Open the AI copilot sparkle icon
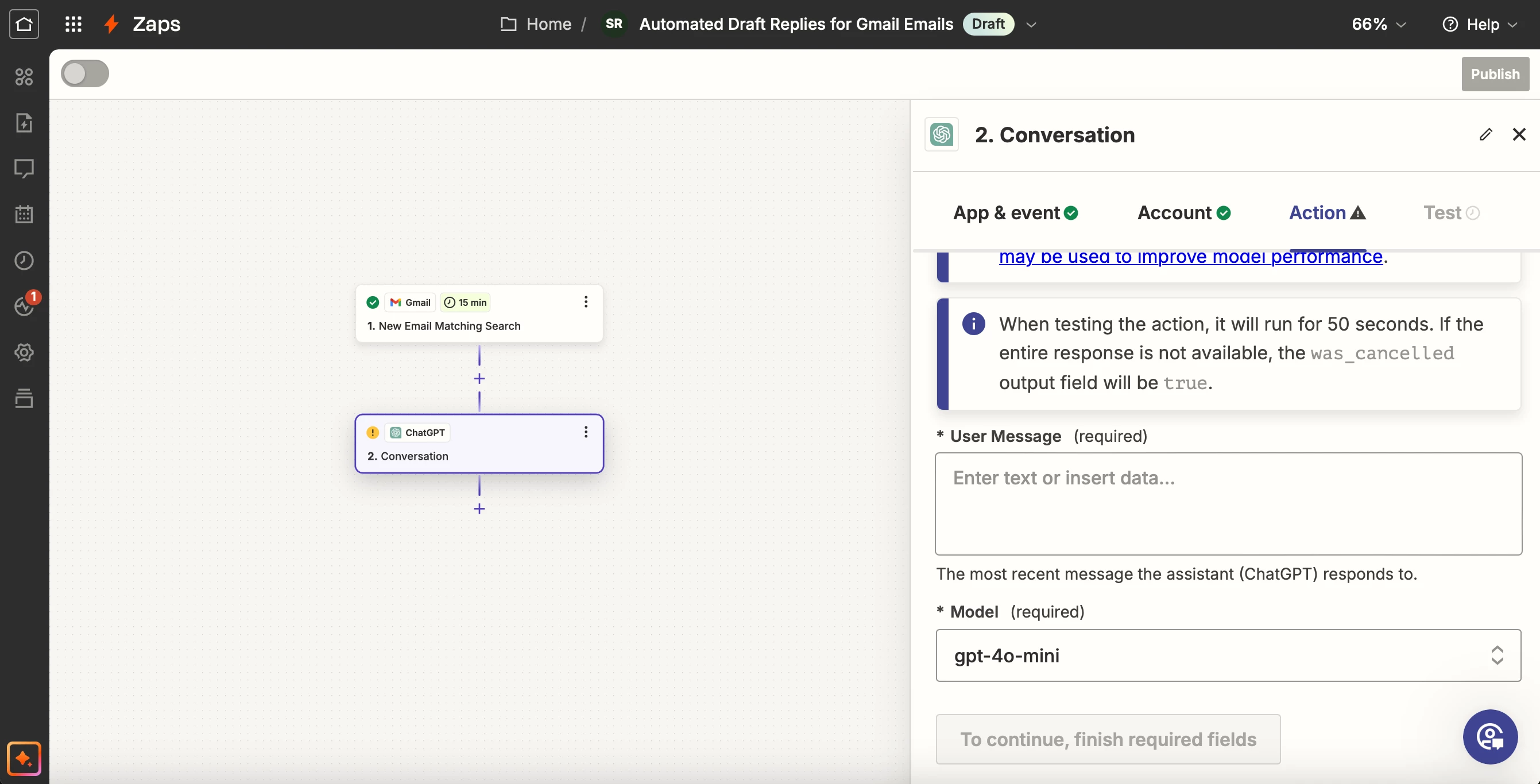Screen dimensions: 1540x784 tap(24, 758)
